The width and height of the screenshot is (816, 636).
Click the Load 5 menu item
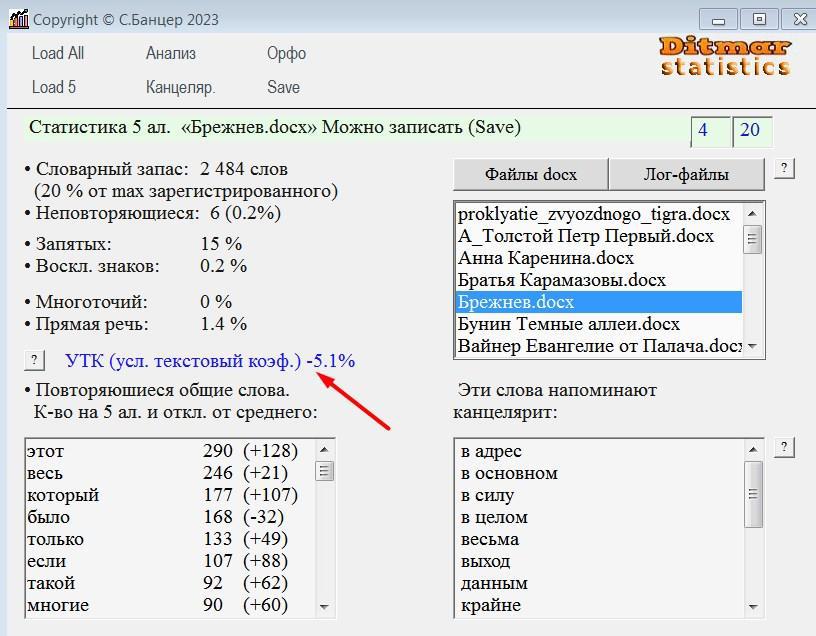[54, 87]
